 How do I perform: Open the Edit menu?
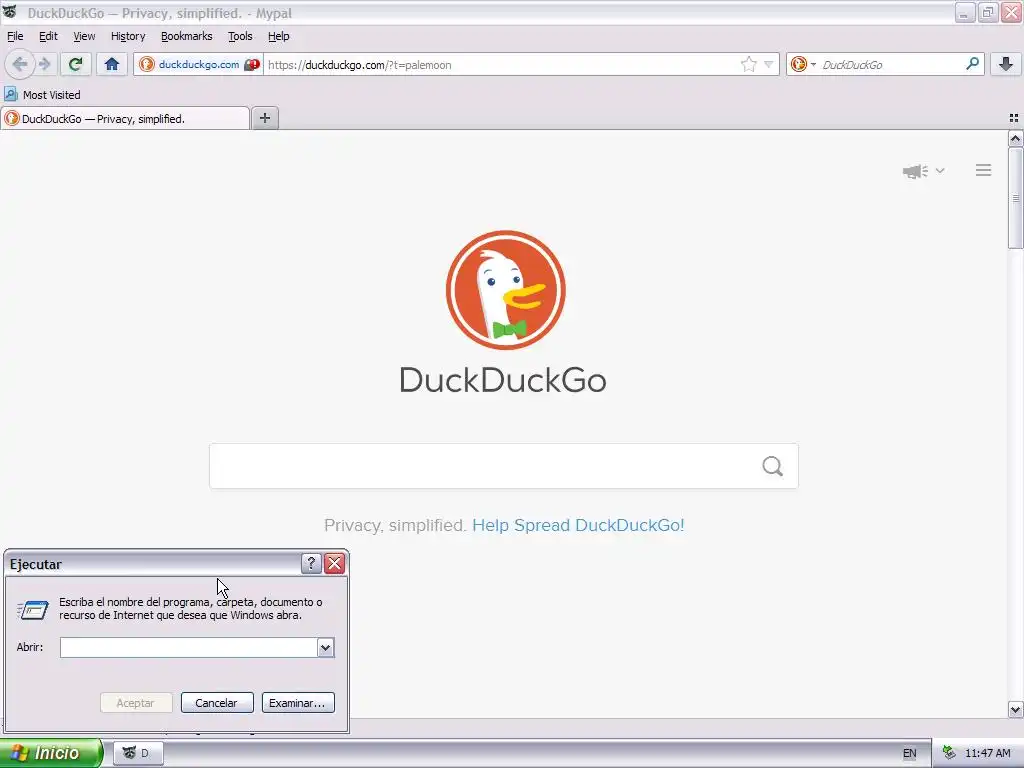48,36
